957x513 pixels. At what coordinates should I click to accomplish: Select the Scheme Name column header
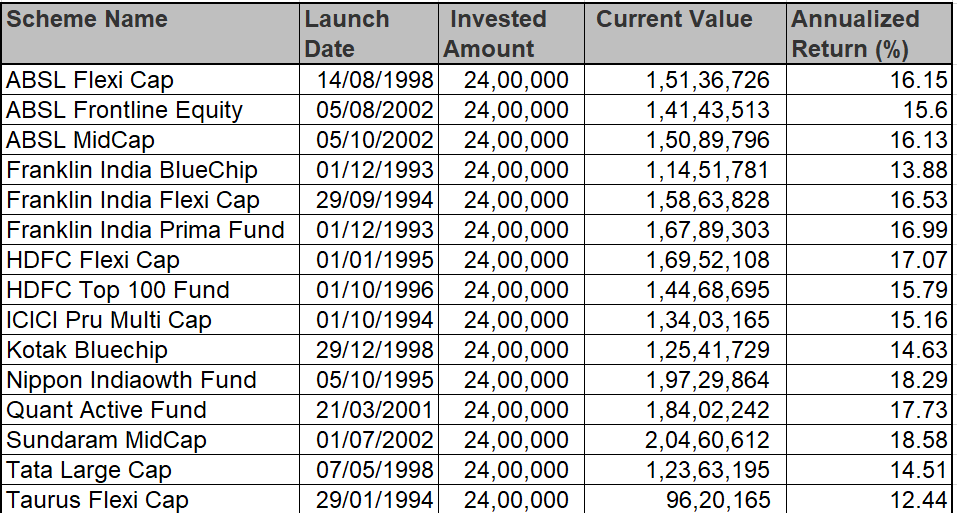[x=150, y=34]
